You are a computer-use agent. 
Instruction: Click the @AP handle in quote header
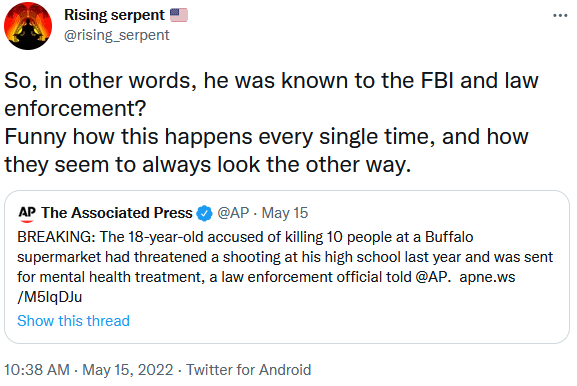click(233, 213)
